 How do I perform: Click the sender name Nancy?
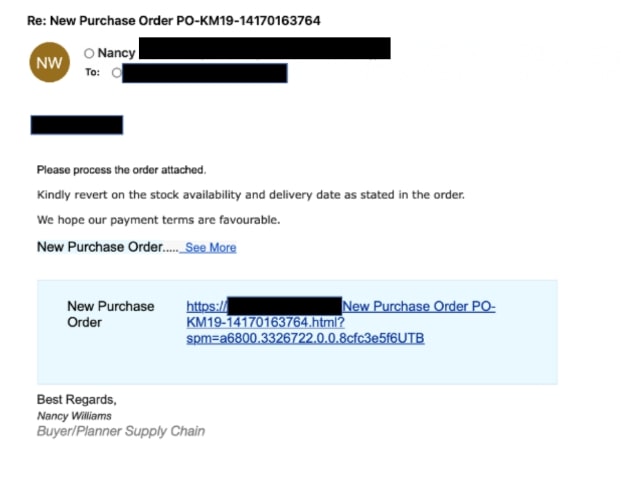116,53
